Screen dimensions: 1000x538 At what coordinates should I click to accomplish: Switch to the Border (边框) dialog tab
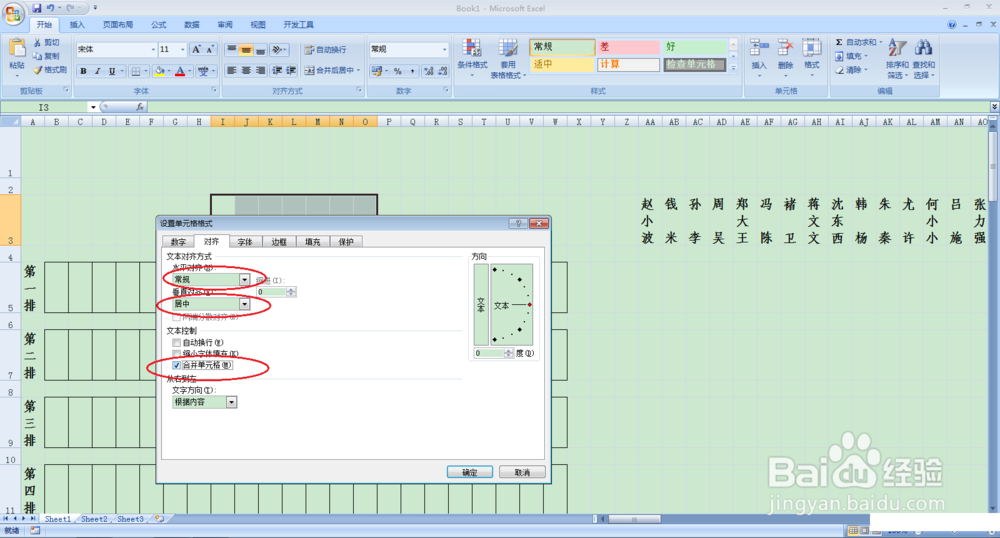279,242
